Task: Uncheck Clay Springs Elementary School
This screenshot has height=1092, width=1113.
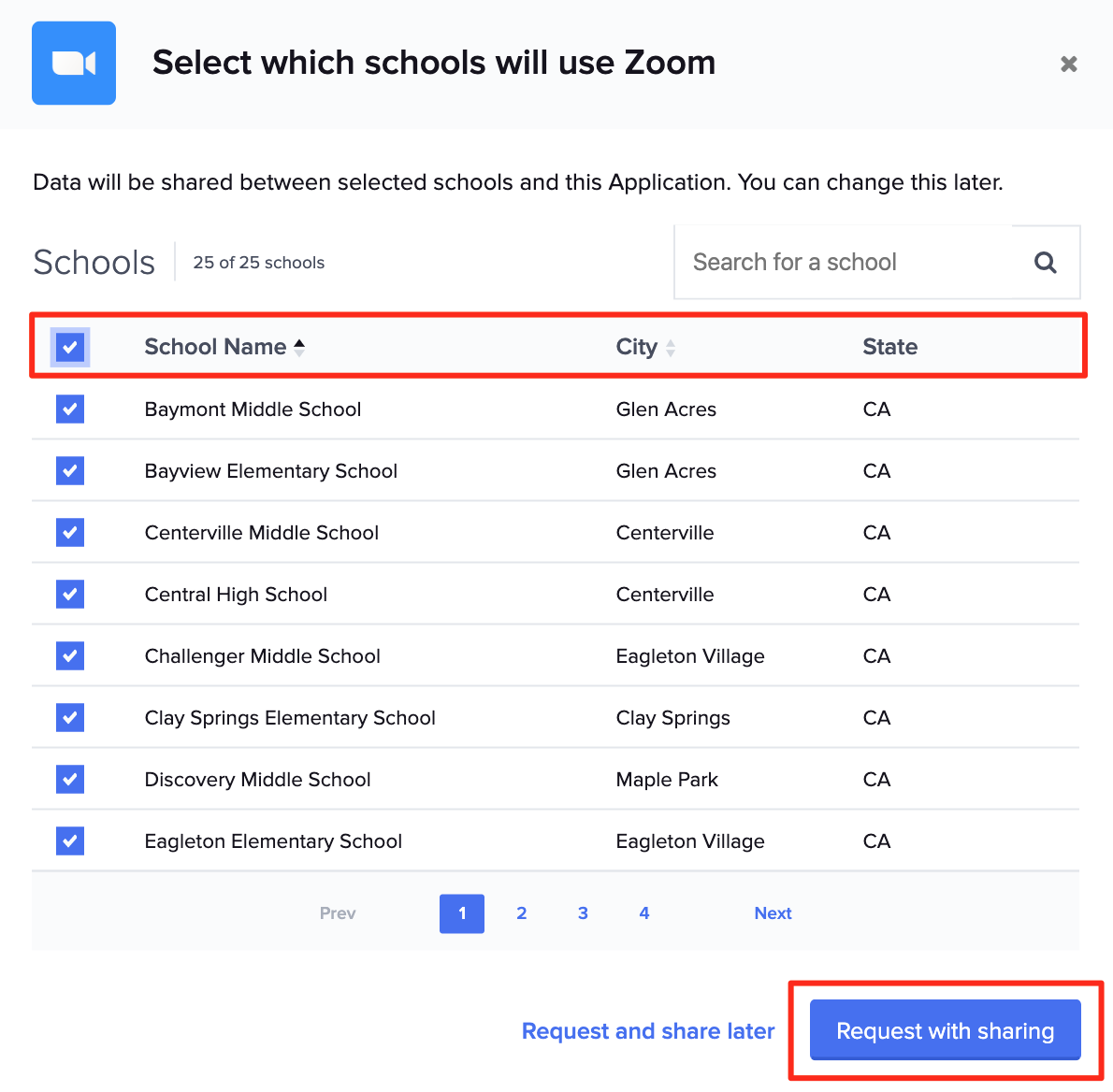Action: tap(70, 717)
